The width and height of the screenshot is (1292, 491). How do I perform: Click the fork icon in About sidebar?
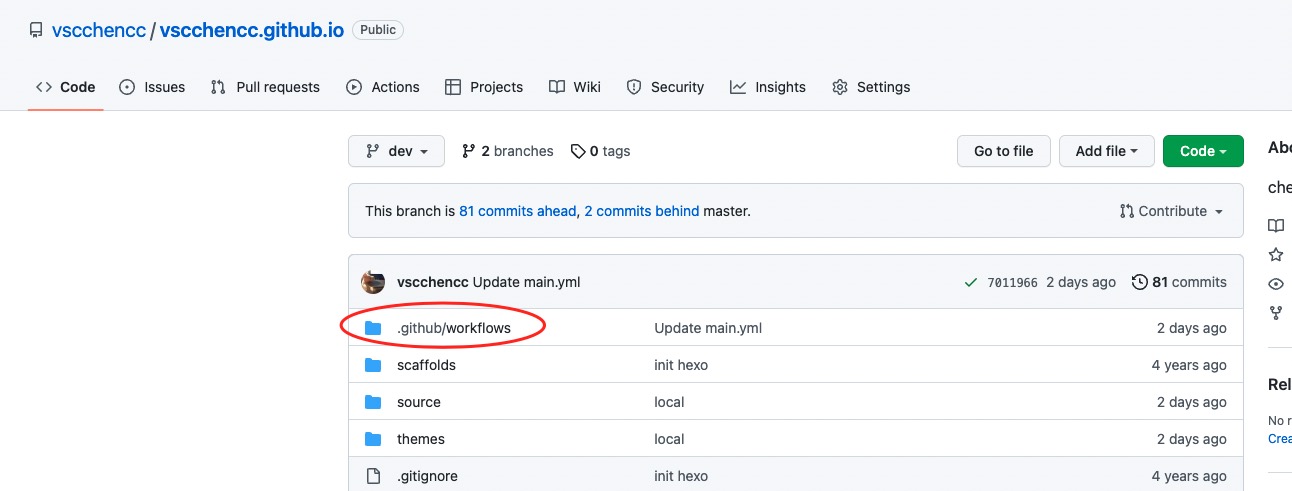click(x=1276, y=312)
